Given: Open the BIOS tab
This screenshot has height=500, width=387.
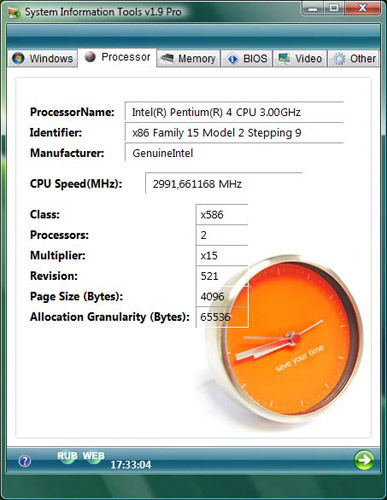Looking at the screenshot, I should [x=247, y=58].
